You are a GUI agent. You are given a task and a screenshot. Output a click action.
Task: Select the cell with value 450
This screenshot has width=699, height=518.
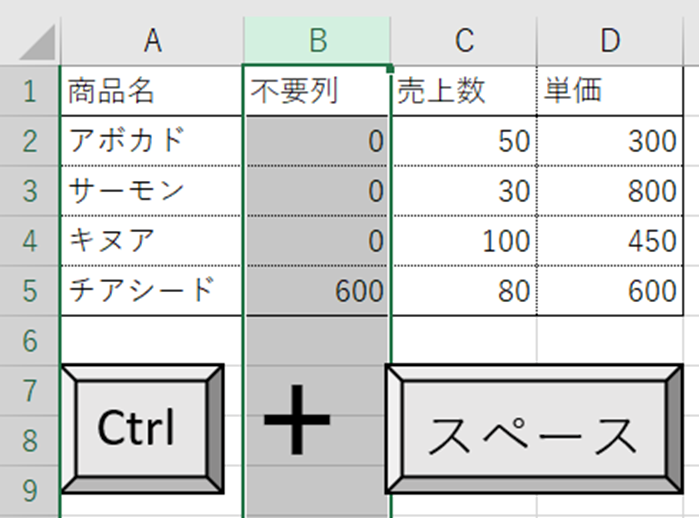pyautogui.click(x=610, y=240)
